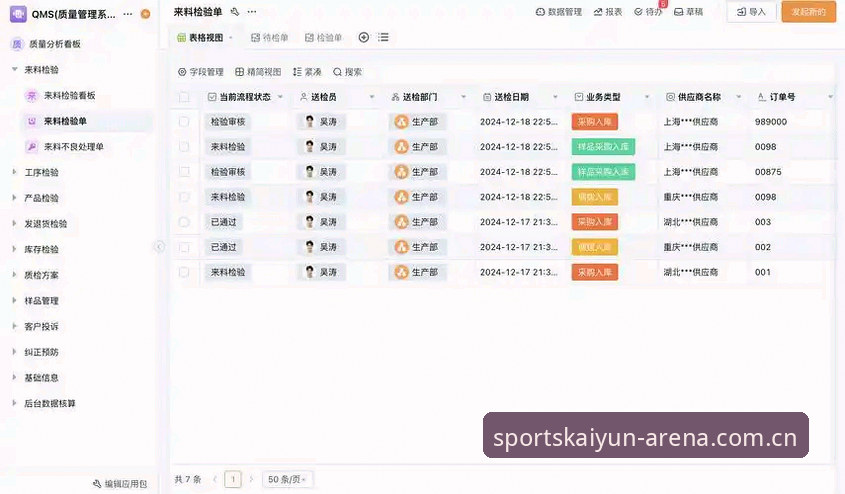
Task: Open 报表 reports
Action: point(608,12)
